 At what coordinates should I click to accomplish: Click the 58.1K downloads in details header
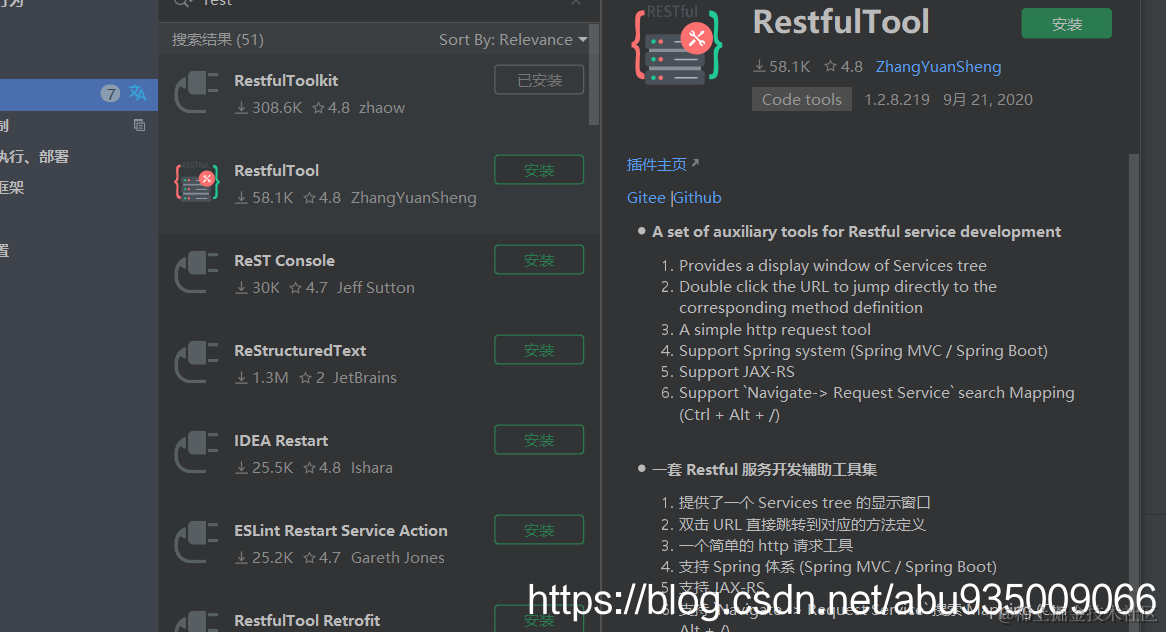coord(782,67)
